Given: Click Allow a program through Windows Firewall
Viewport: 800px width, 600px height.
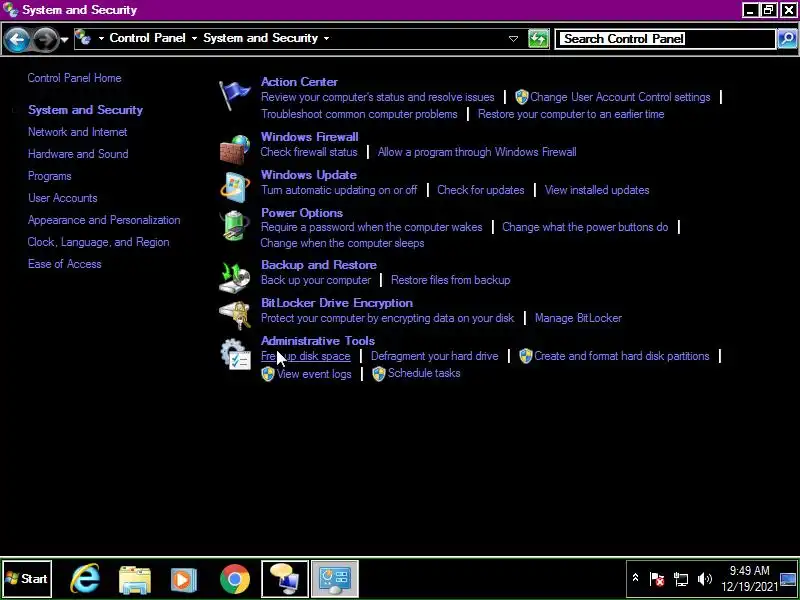Looking at the screenshot, I should coord(477,152).
